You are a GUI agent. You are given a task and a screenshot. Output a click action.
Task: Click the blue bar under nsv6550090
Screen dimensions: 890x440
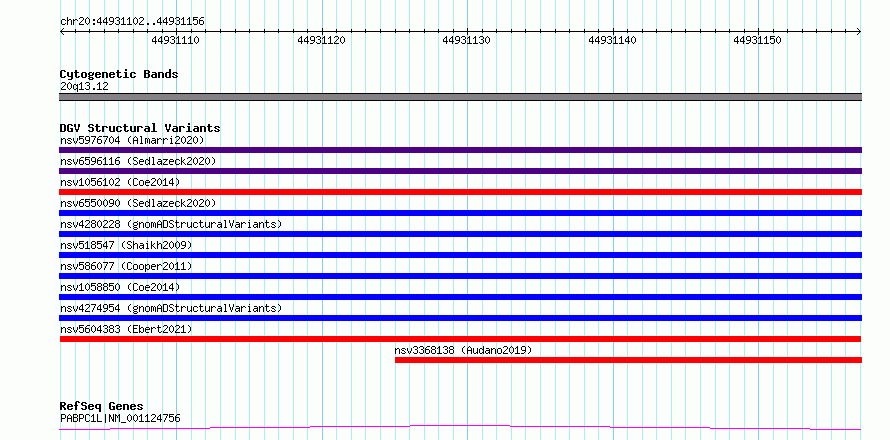point(460,213)
